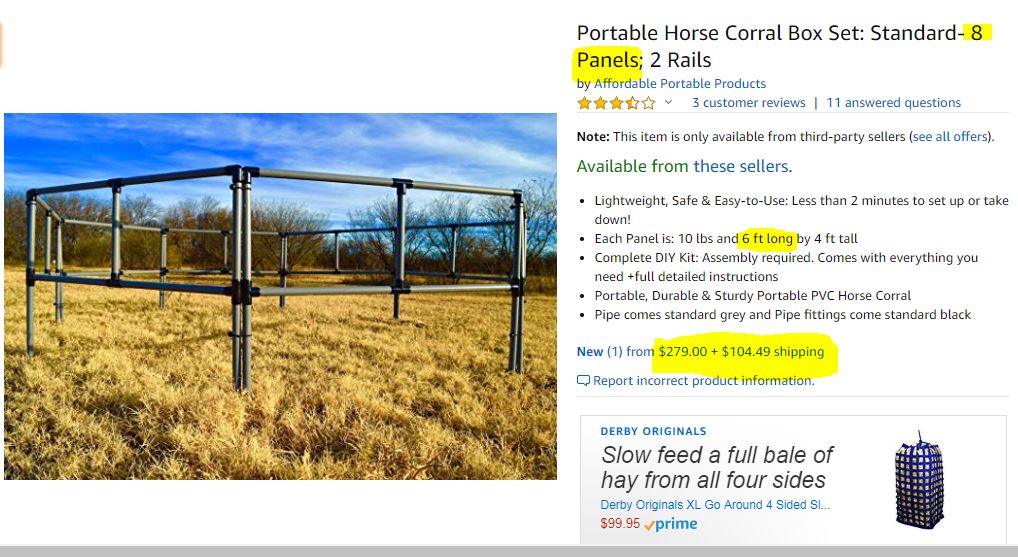Click the orange element at left edge

coord(1,45)
